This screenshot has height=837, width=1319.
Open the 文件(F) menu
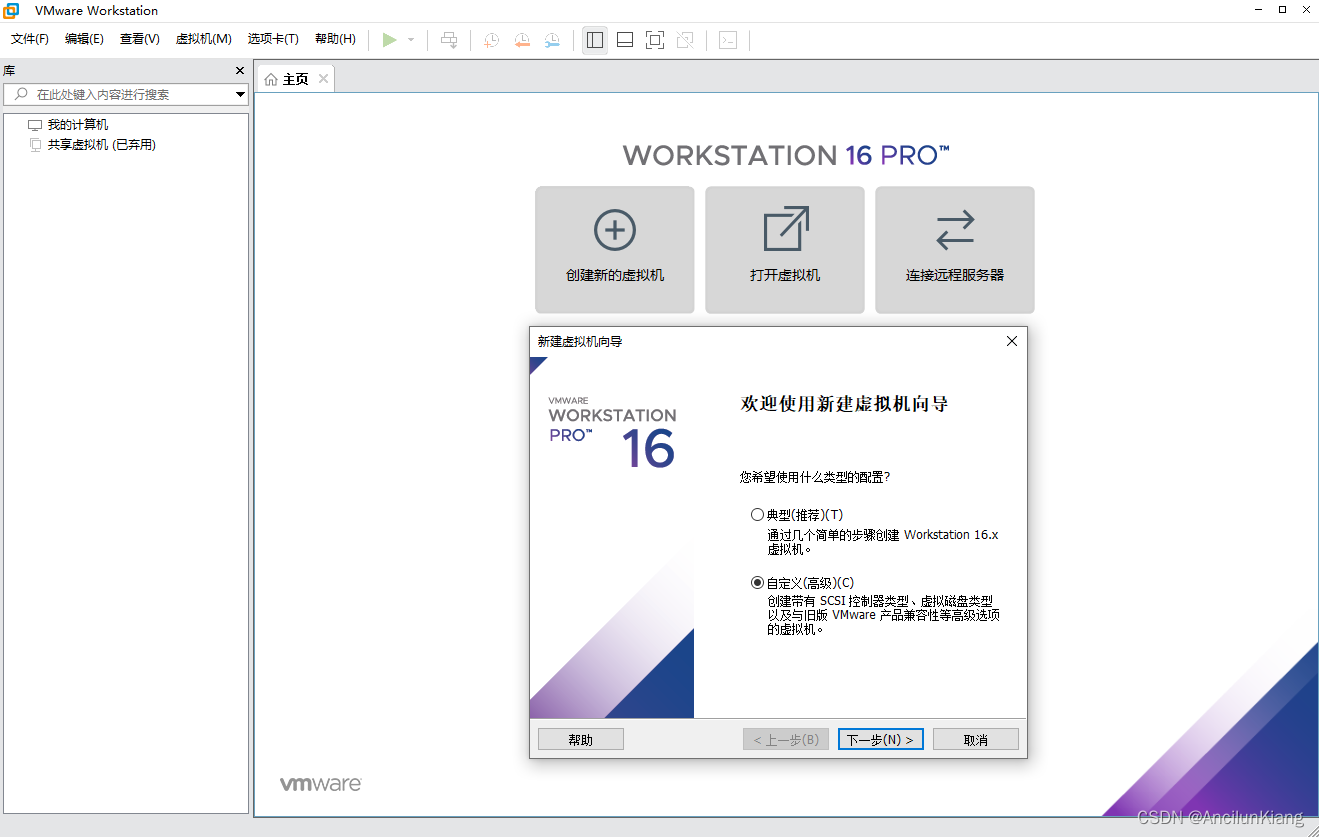pyautogui.click(x=30, y=39)
